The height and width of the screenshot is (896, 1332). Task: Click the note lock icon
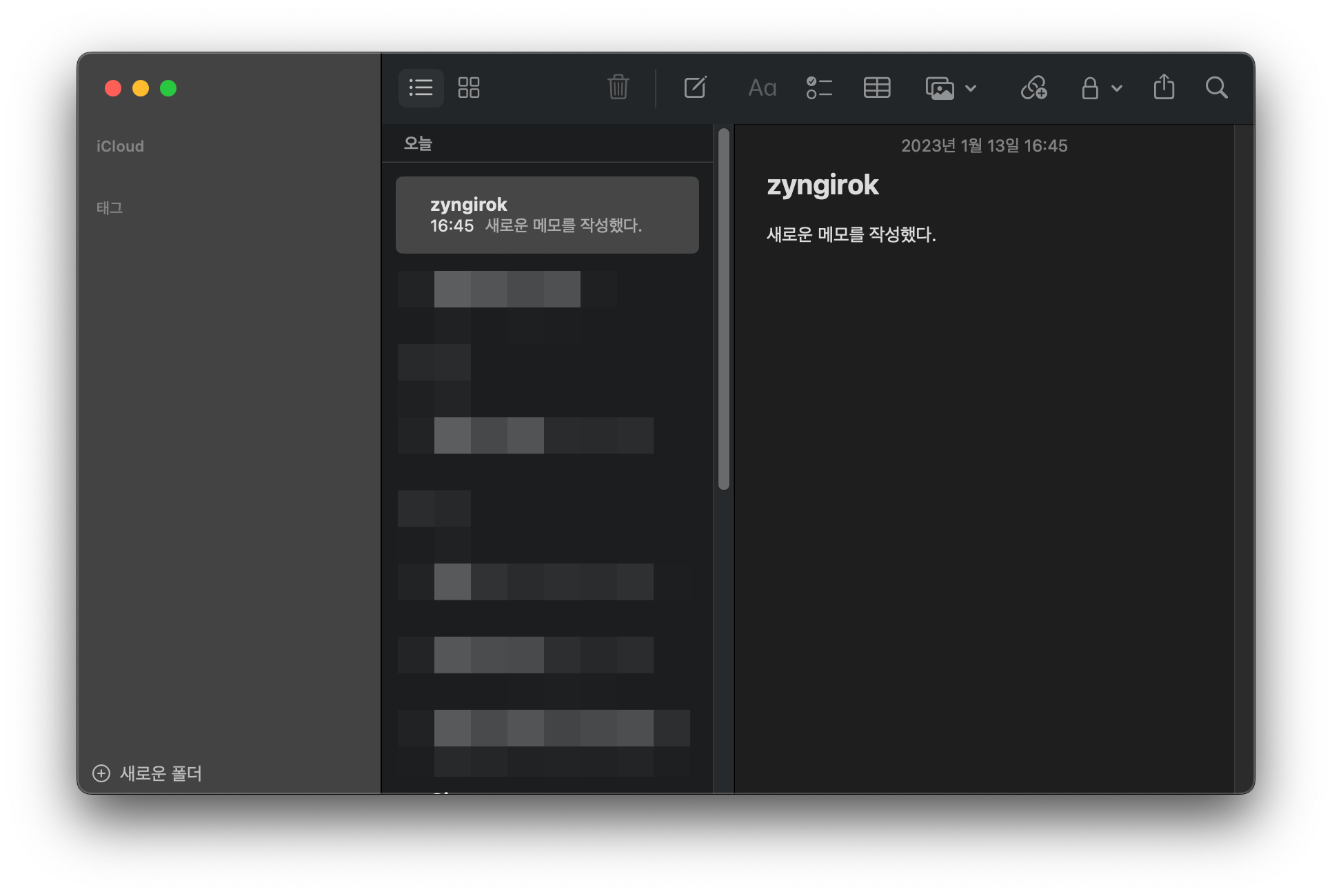[1089, 88]
